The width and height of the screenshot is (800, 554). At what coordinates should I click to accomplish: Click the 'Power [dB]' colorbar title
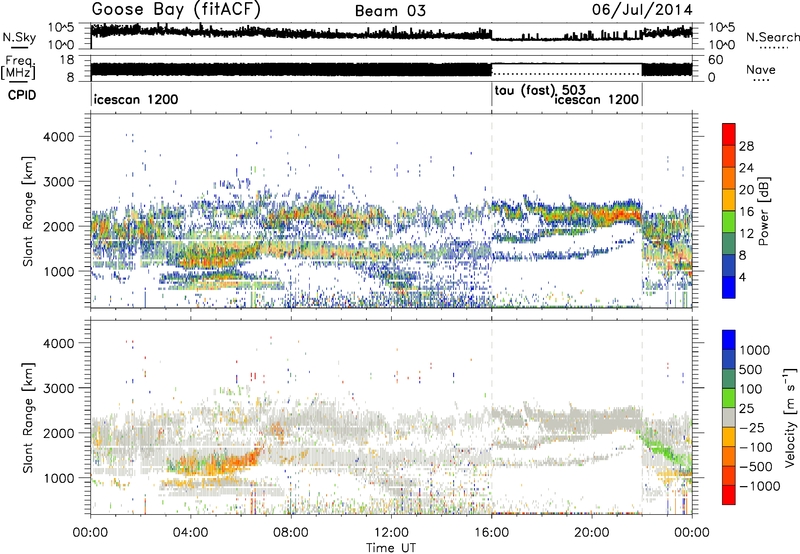pyautogui.click(x=763, y=211)
